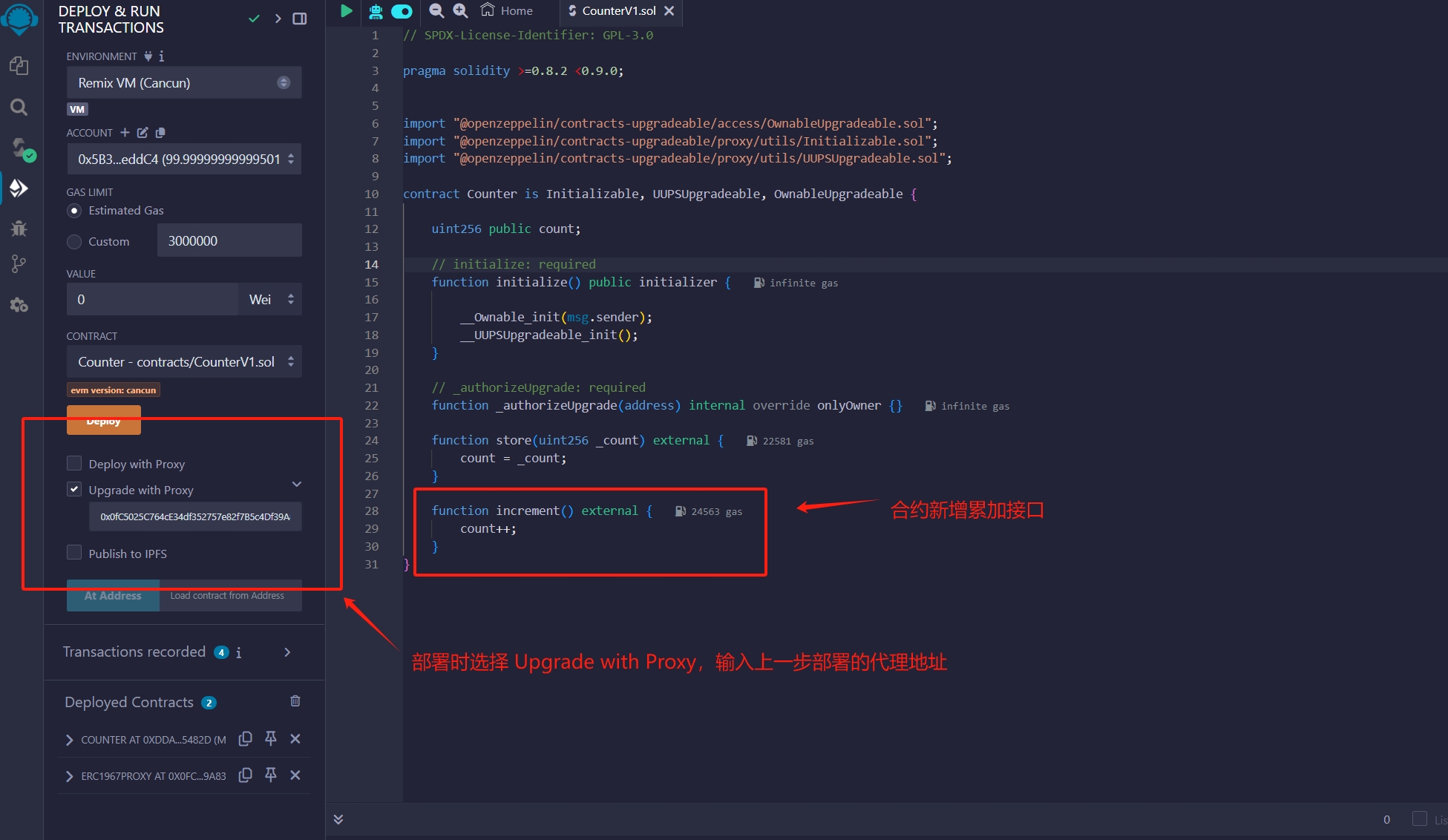
Task: Select the CONTRACT dropdown for Counter
Action: pyautogui.click(x=183, y=362)
